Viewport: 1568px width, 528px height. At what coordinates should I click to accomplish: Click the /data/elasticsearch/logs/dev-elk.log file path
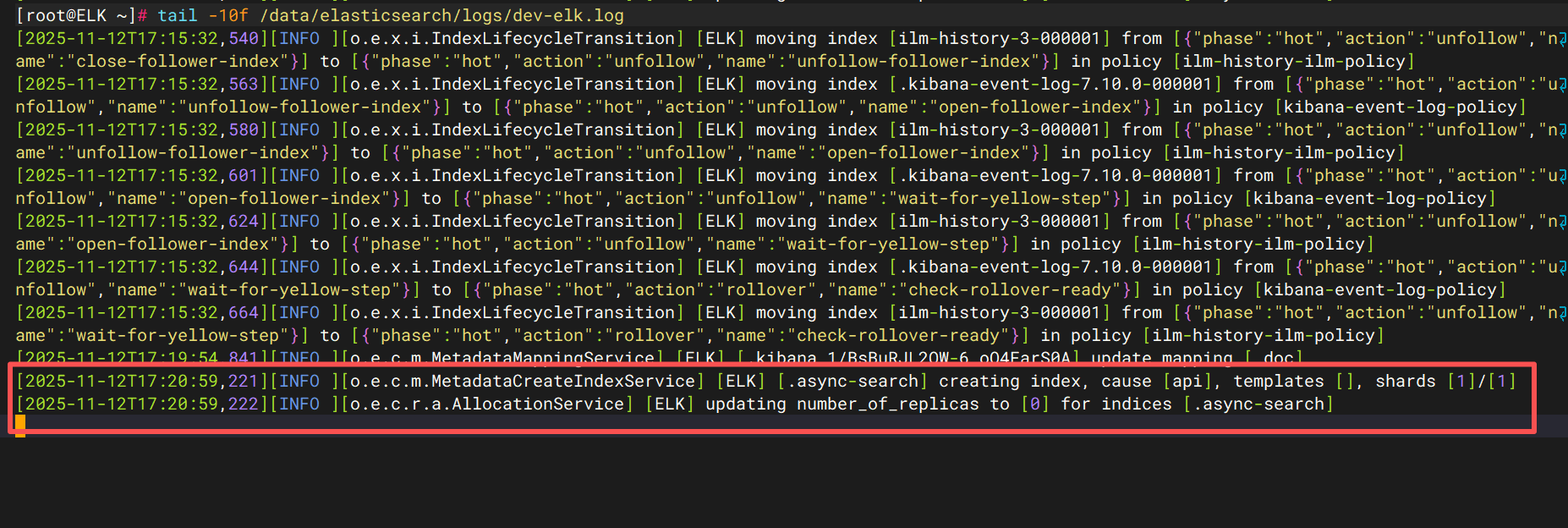point(441,15)
